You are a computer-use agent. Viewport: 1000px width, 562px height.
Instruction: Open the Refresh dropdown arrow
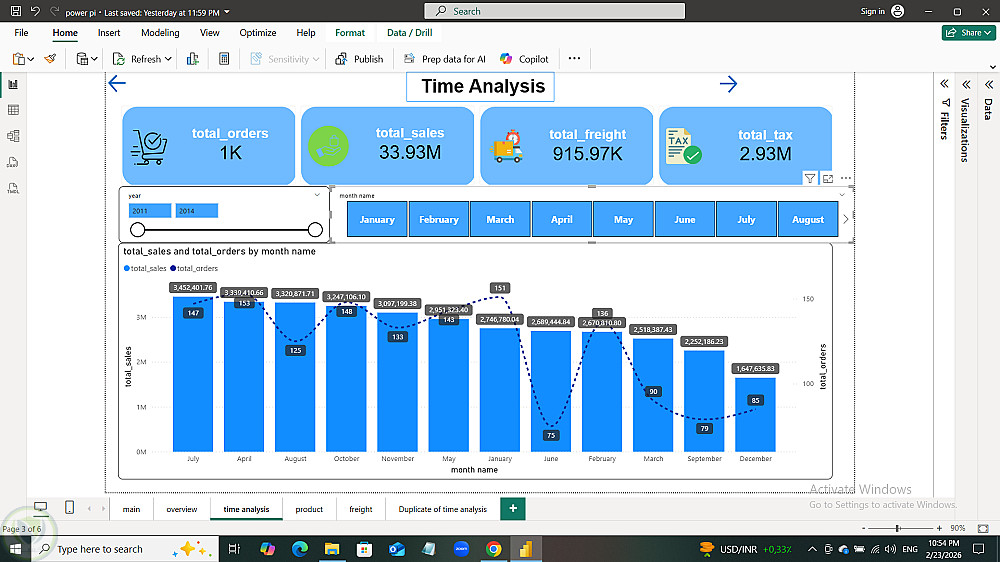(168, 59)
